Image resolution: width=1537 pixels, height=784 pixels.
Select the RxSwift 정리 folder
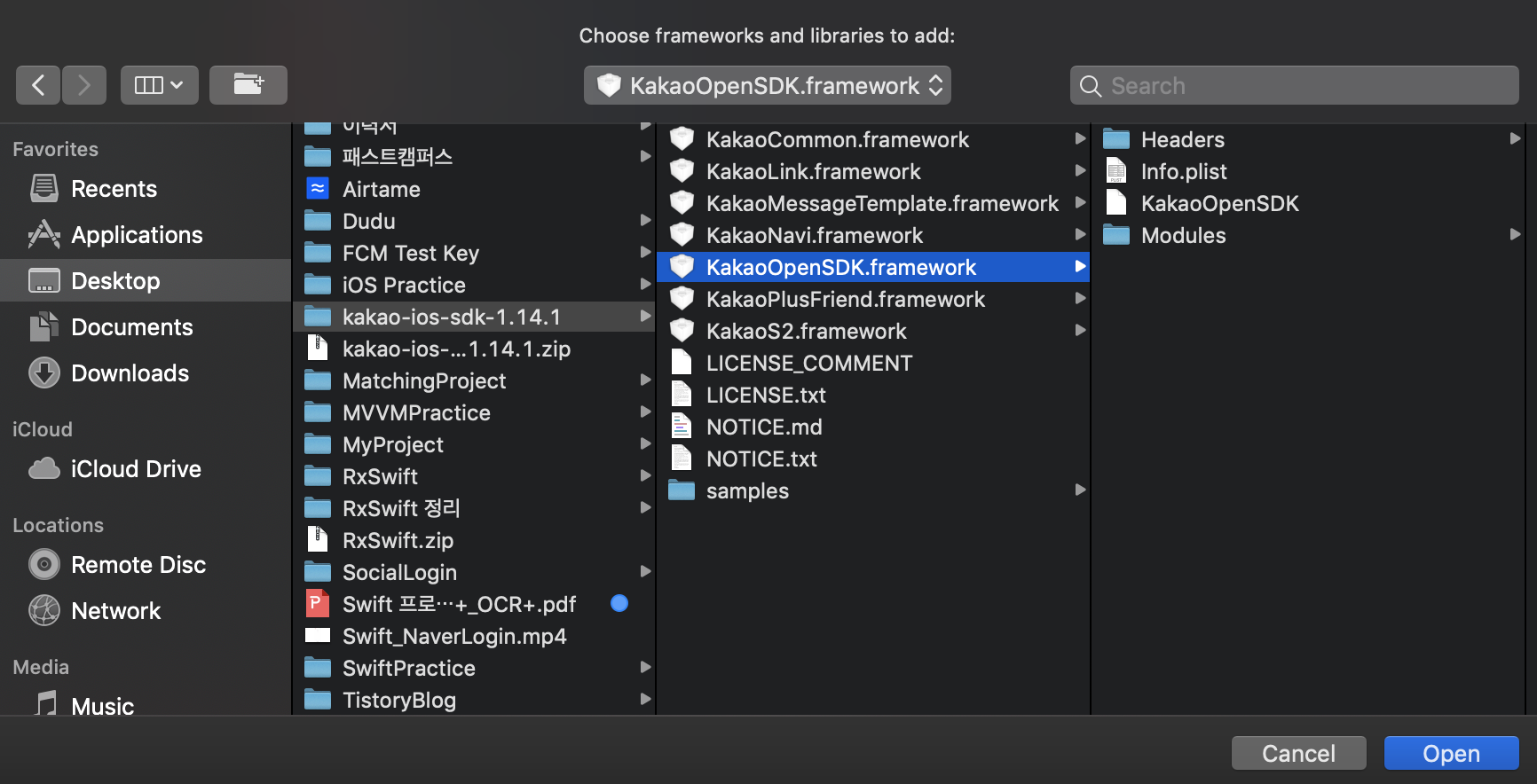pos(474,508)
